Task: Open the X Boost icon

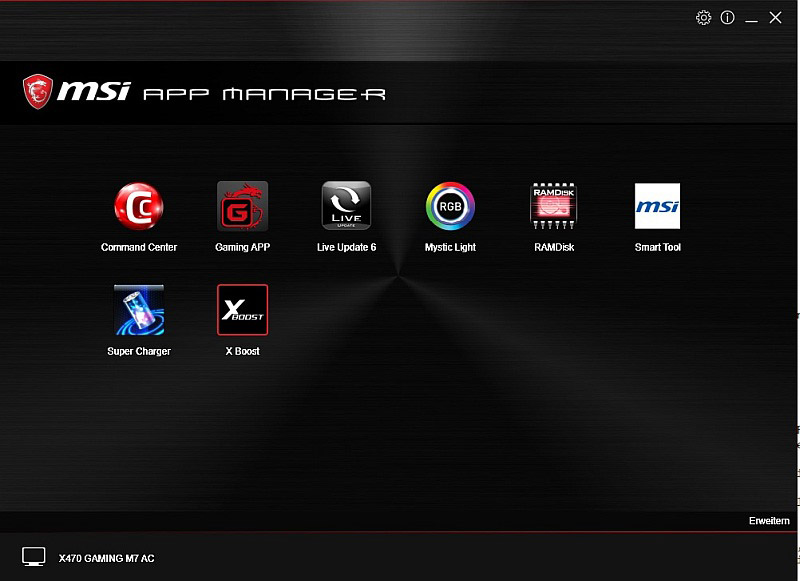Action: [x=242, y=310]
